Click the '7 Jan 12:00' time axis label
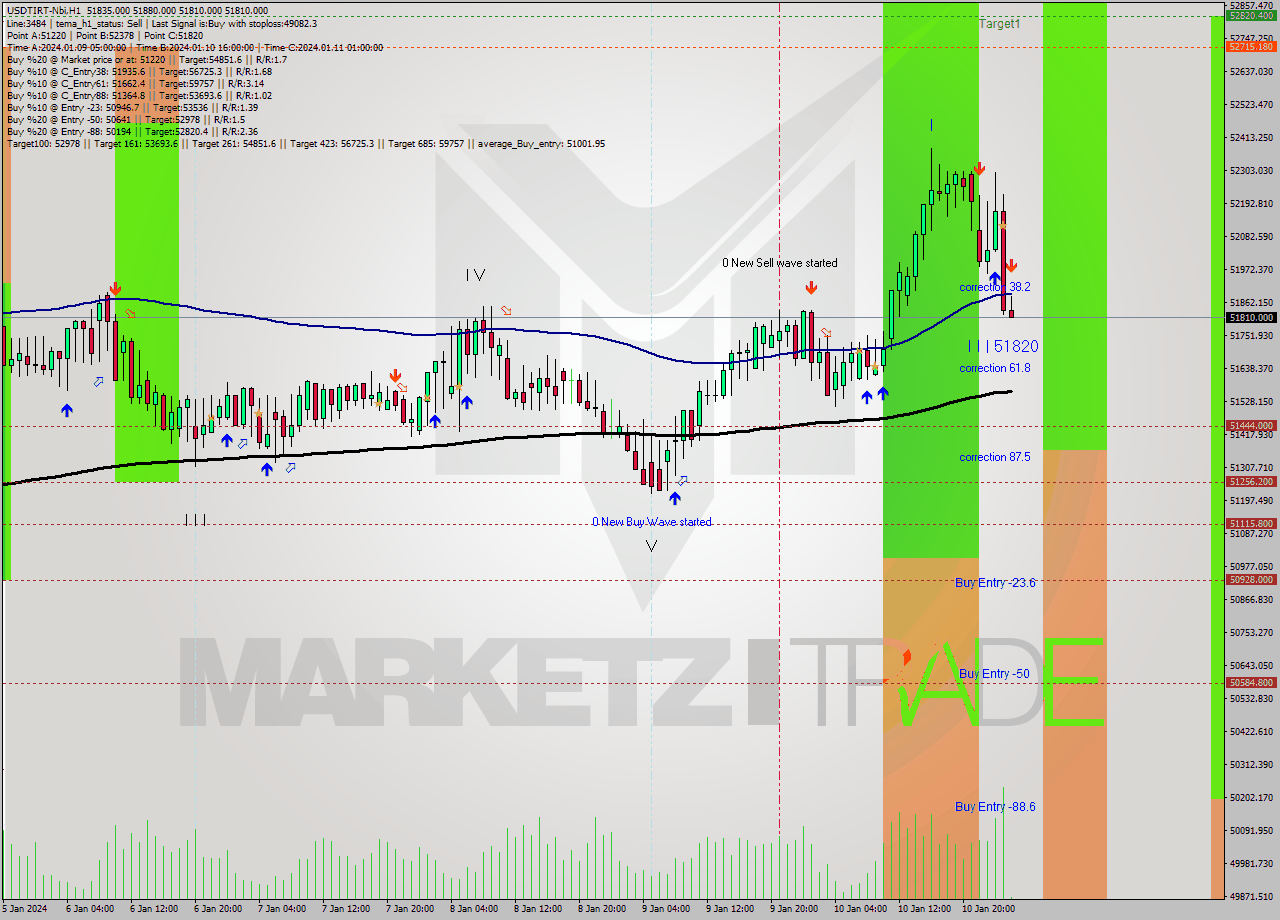 pos(346,909)
